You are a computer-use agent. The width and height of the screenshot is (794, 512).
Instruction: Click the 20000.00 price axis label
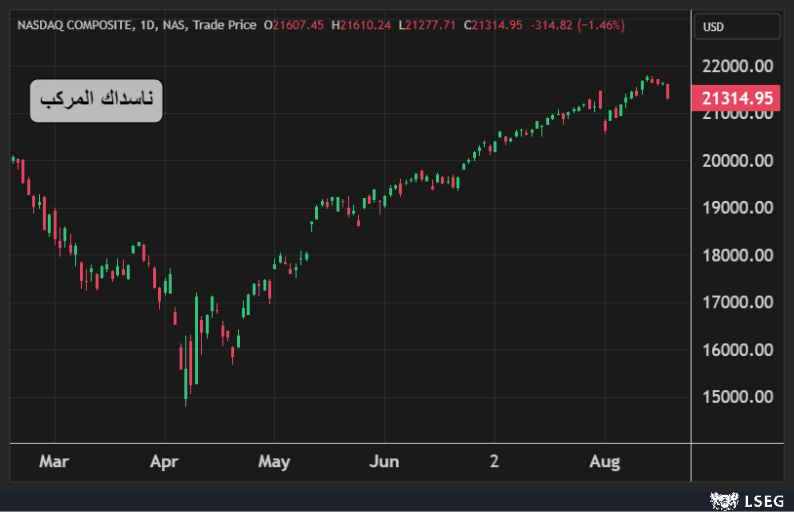[x=738, y=160]
